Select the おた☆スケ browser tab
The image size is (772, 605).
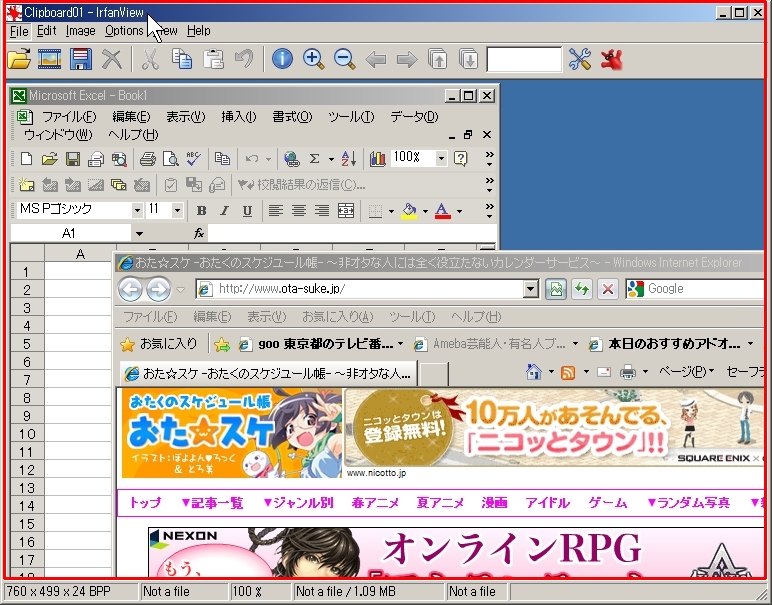268,374
